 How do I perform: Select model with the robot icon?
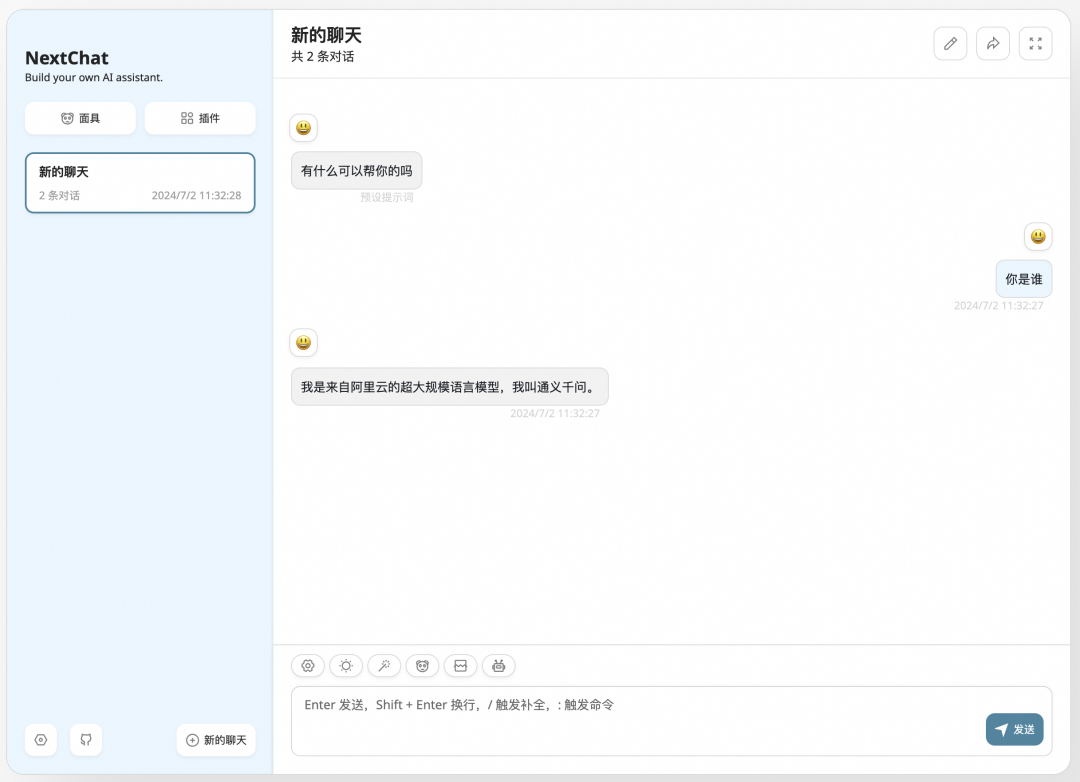[498, 665]
